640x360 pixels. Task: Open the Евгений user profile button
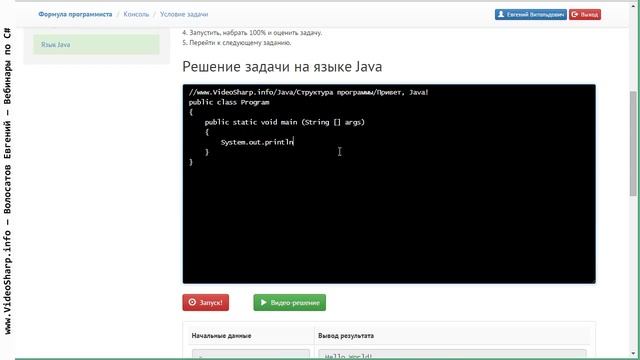point(531,15)
